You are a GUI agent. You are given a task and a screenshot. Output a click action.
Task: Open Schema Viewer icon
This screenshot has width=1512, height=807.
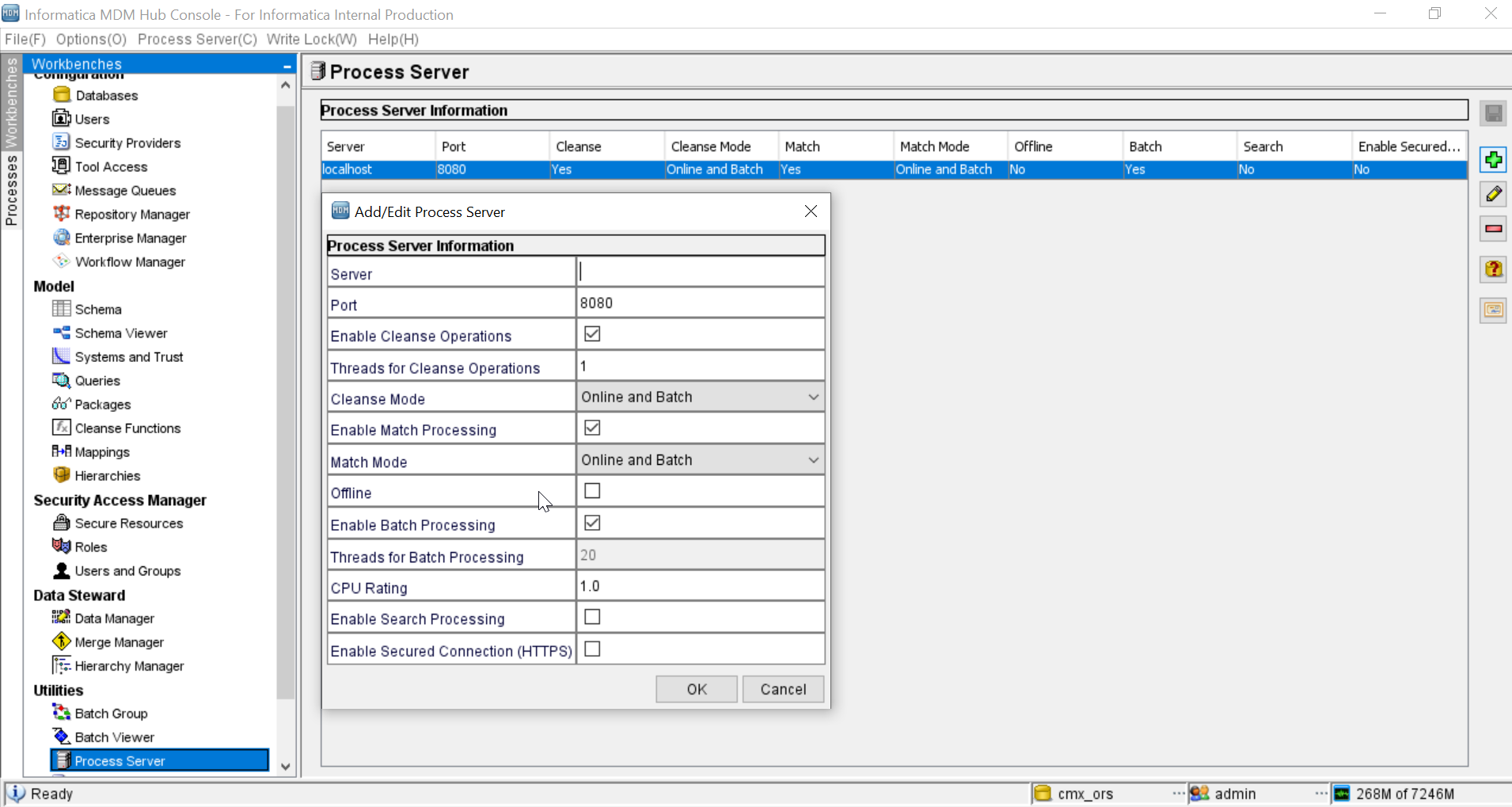click(x=62, y=333)
